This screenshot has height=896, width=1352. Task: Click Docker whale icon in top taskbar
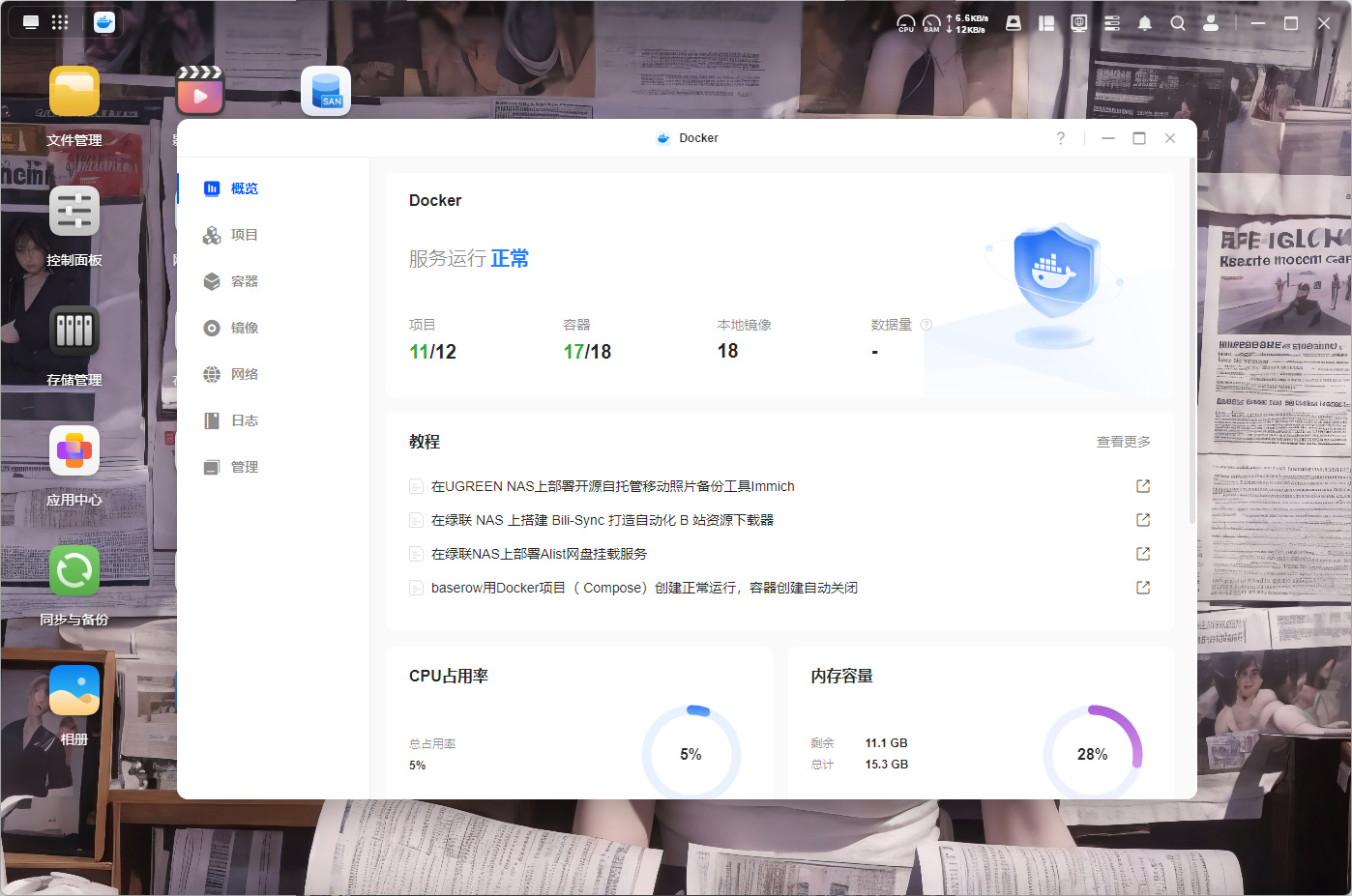pos(104,22)
